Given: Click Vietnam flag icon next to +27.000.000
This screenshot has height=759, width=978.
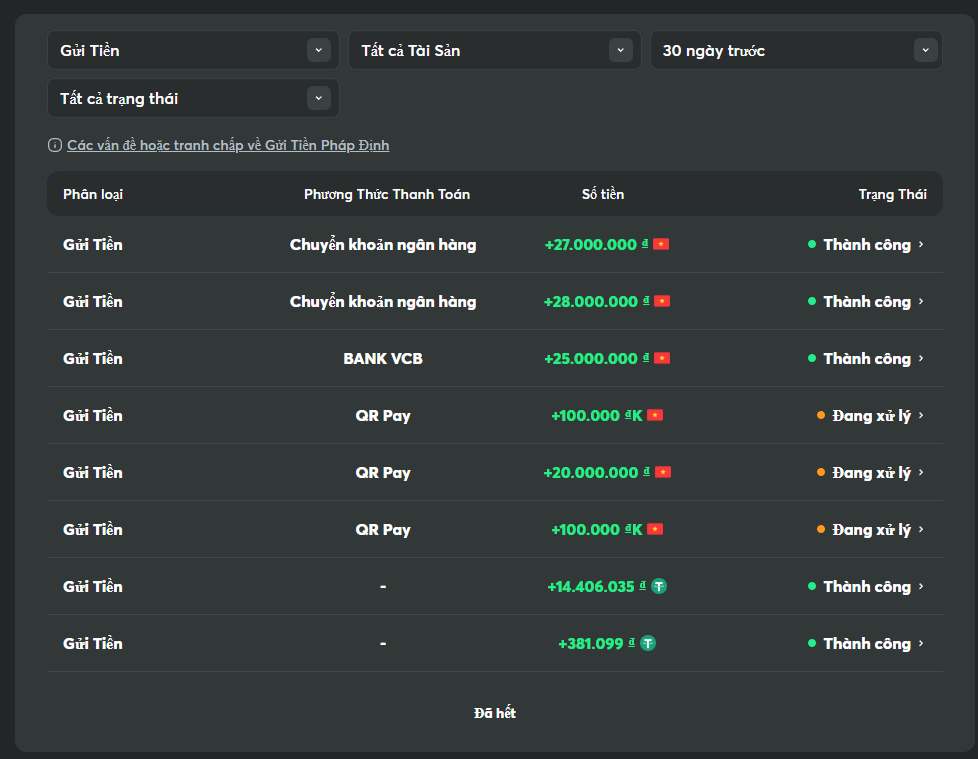Looking at the screenshot, I should click(661, 245).
